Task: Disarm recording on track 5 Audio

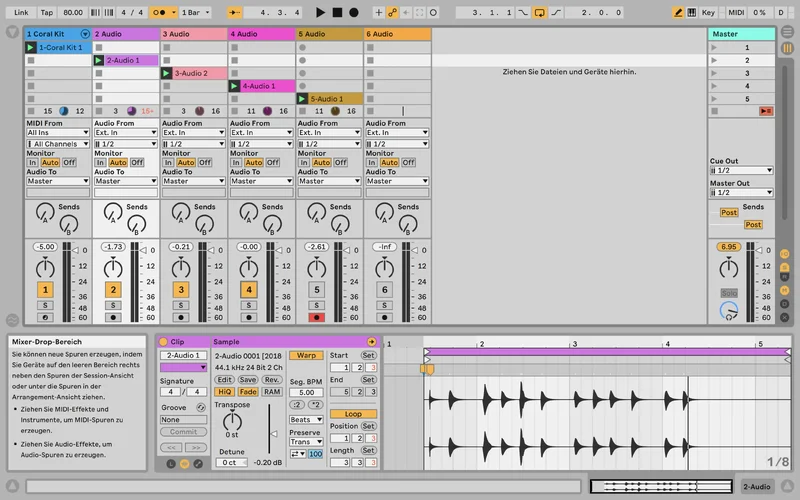Action: (x=317, y=316)
